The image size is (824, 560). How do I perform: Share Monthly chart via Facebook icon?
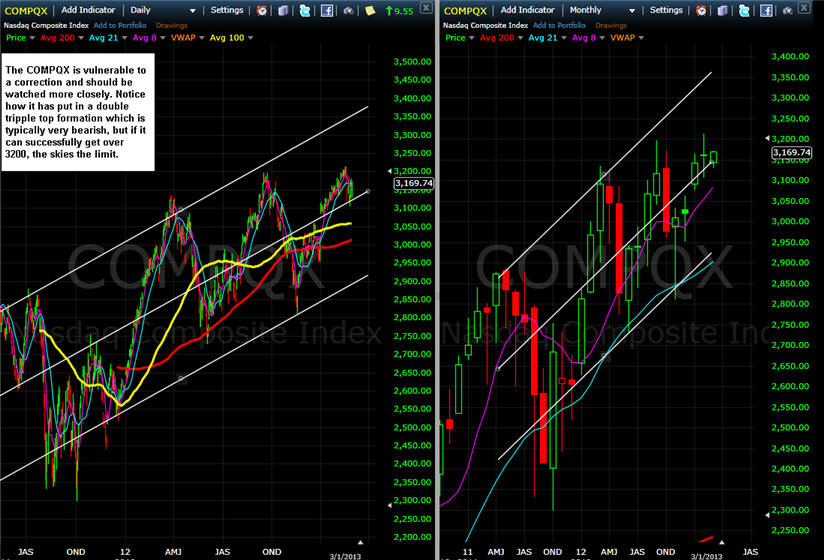[x=766, y=11]
